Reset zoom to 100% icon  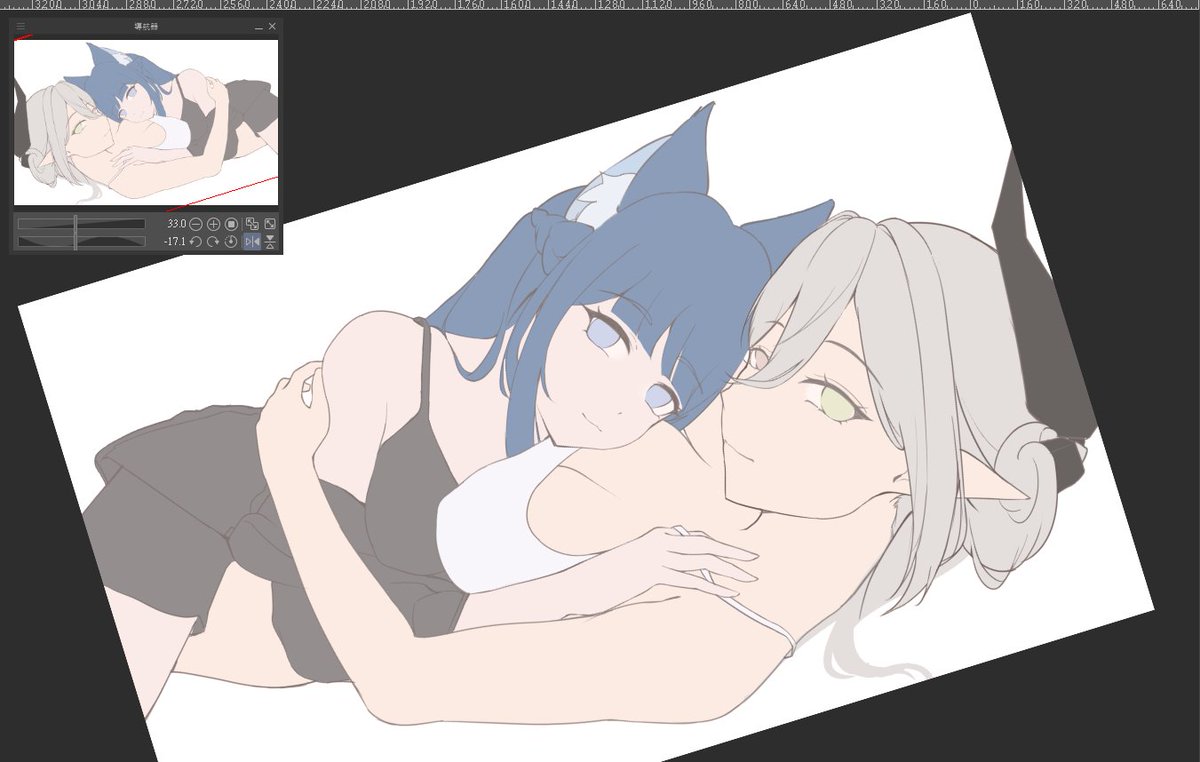click(231, 224)
